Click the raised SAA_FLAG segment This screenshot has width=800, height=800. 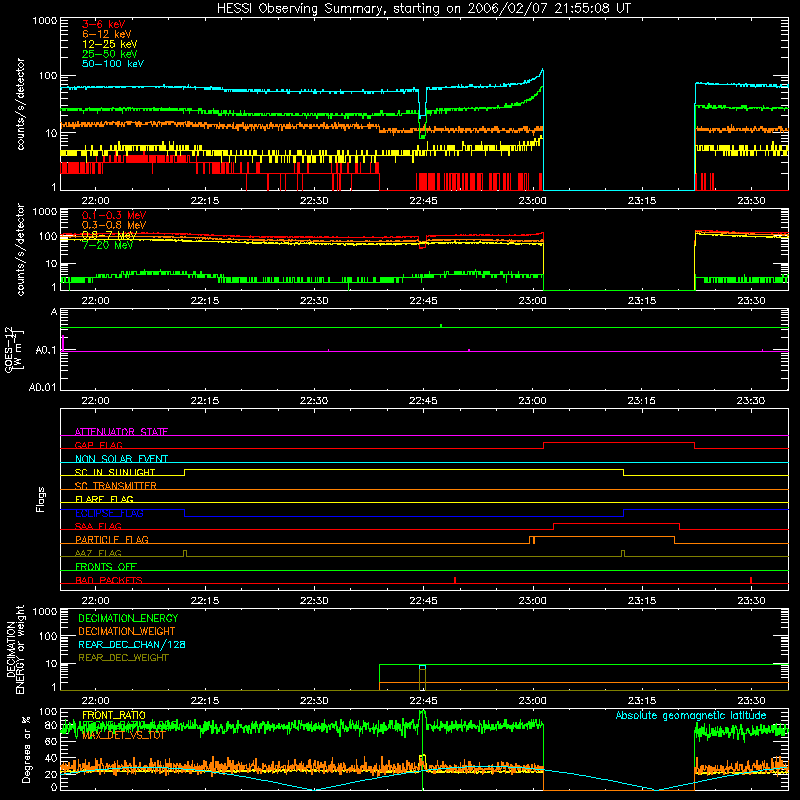point(616,523)
